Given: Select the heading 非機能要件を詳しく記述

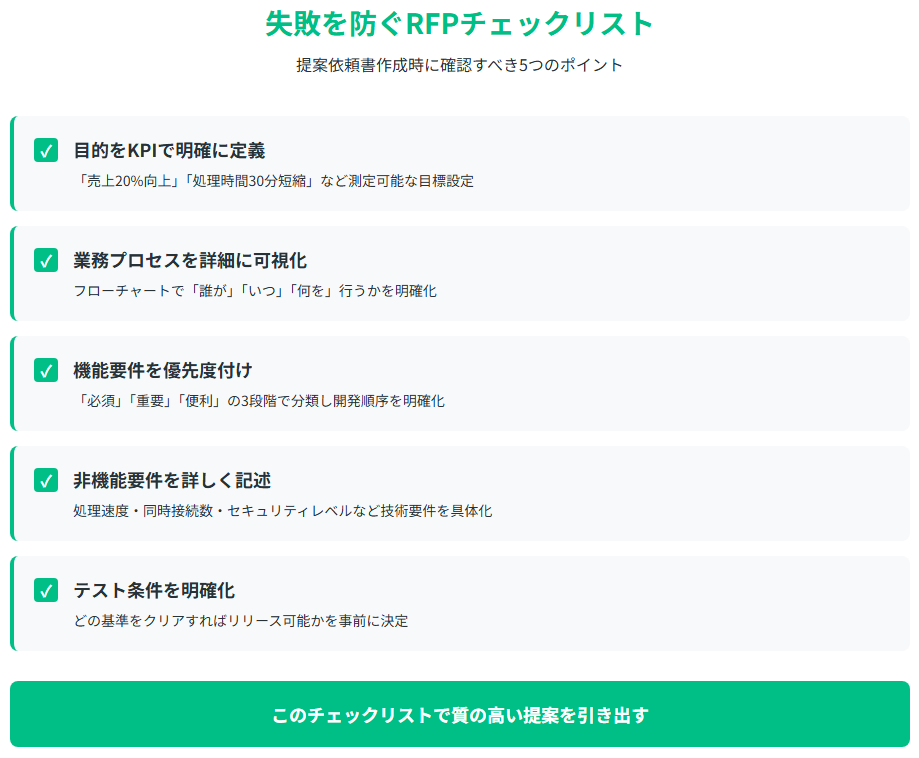Looking at the screenshot, I should coord(172,481).
